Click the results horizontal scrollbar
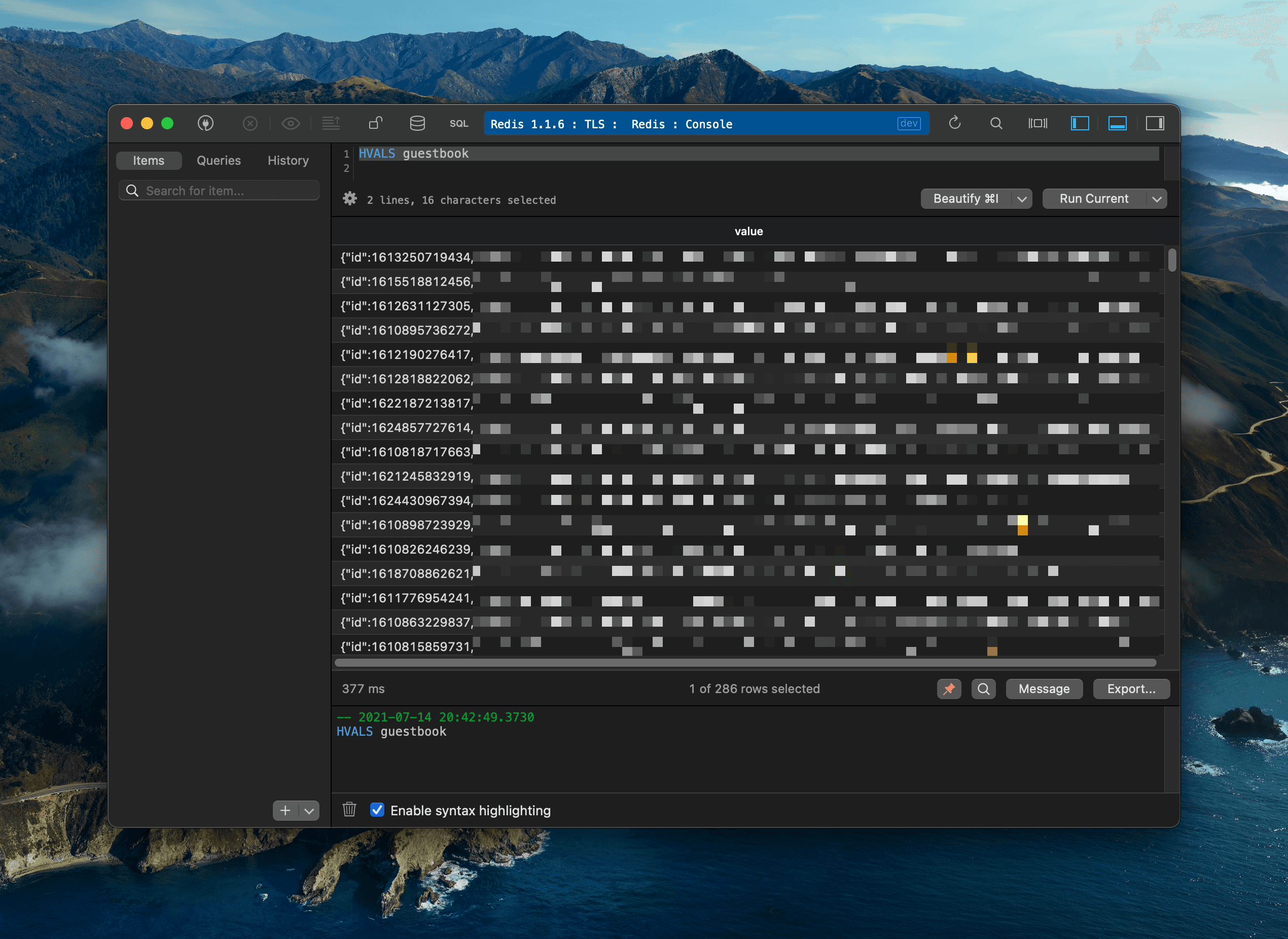 point(745,663)
